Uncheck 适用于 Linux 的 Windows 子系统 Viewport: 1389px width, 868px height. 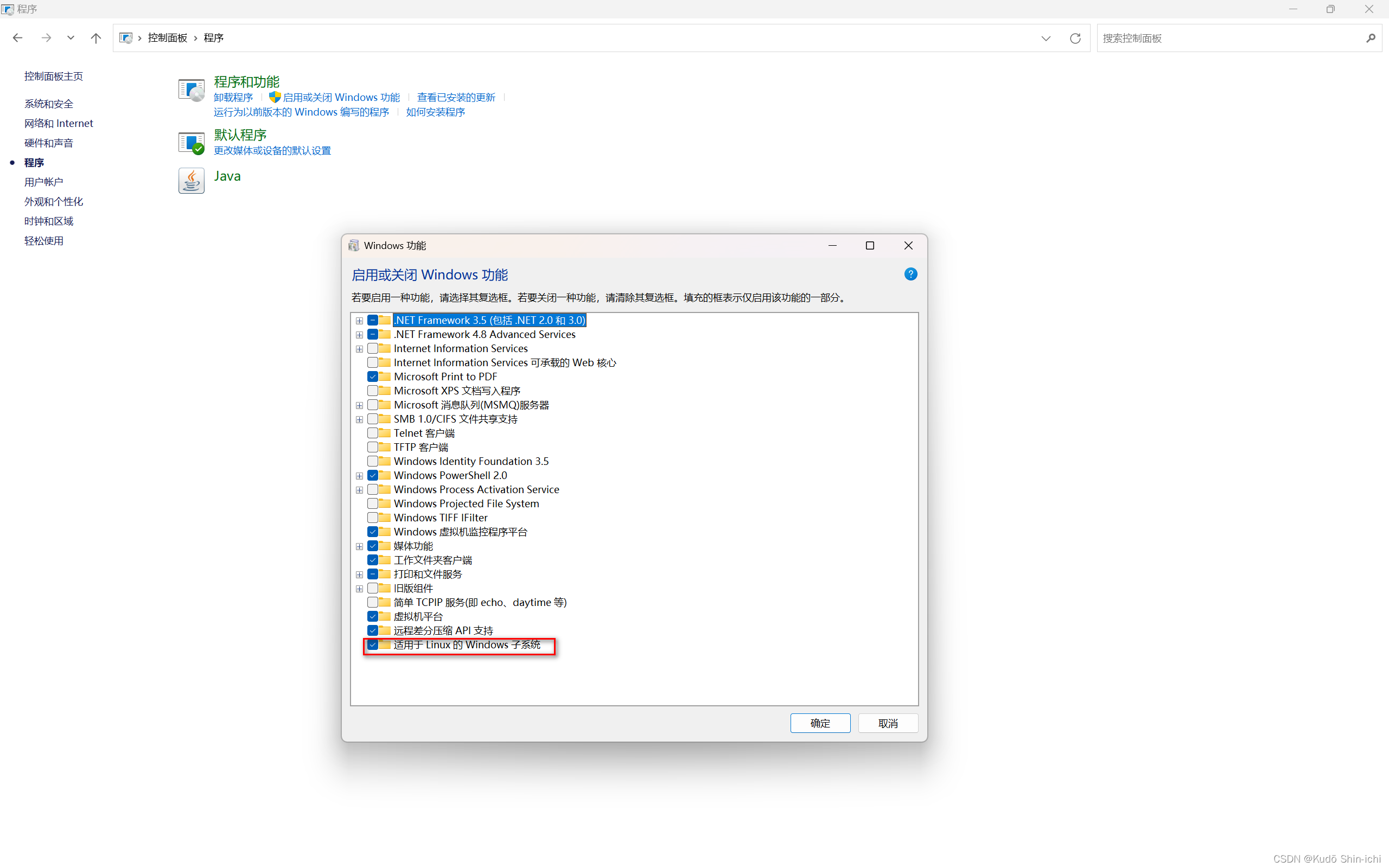click(373, 644)
